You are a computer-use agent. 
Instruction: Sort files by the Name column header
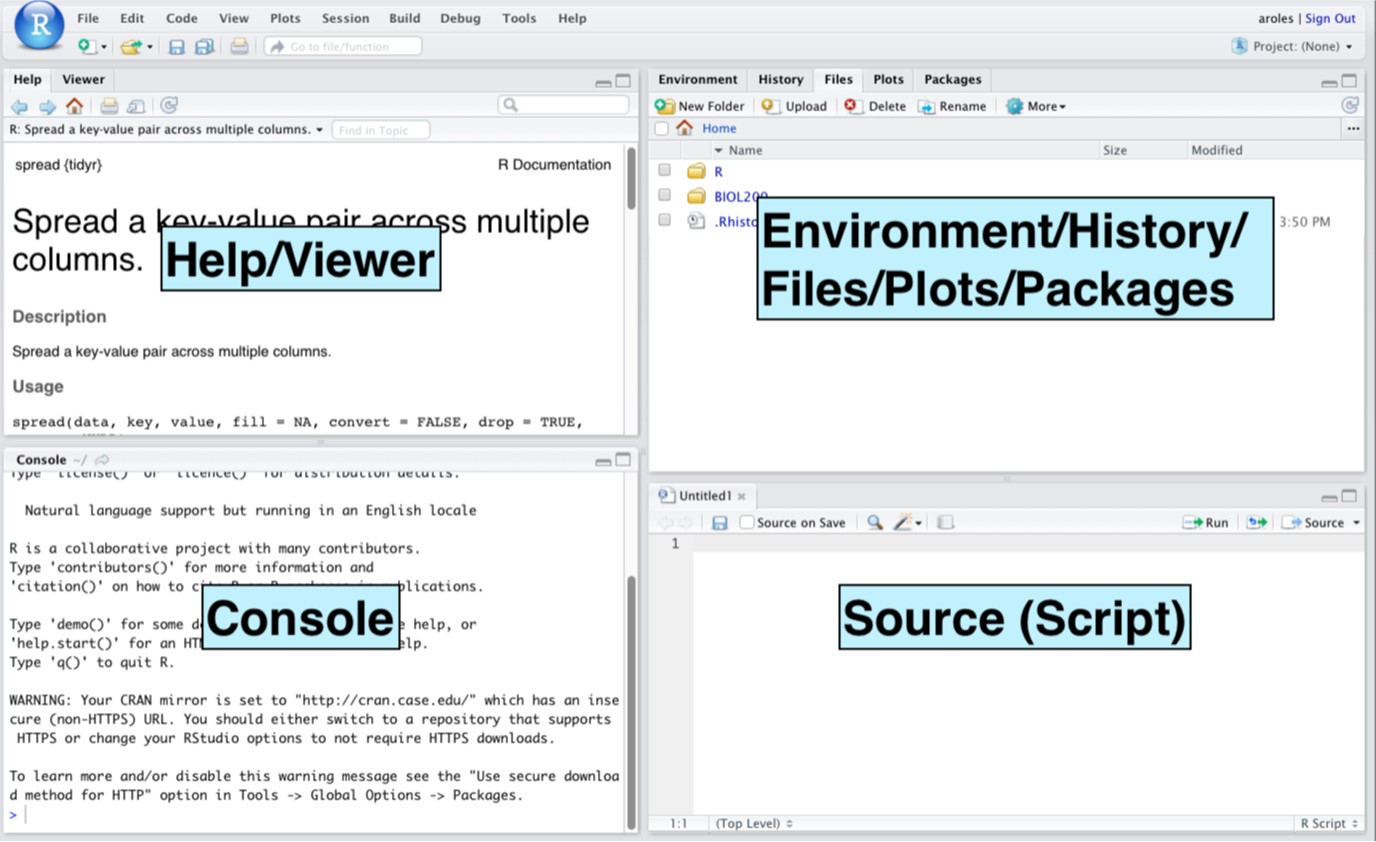[745, 150]
